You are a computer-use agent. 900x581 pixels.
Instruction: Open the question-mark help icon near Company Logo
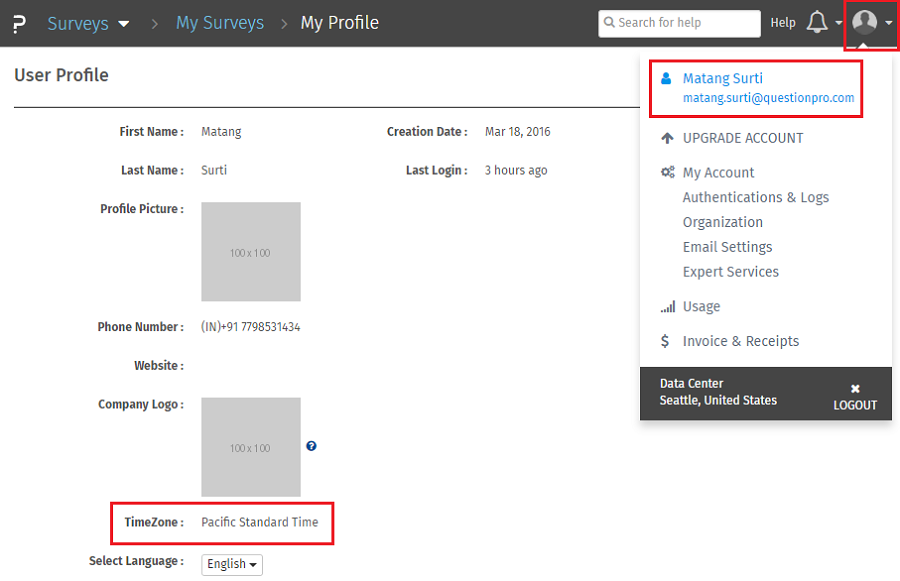coord(311,446)
